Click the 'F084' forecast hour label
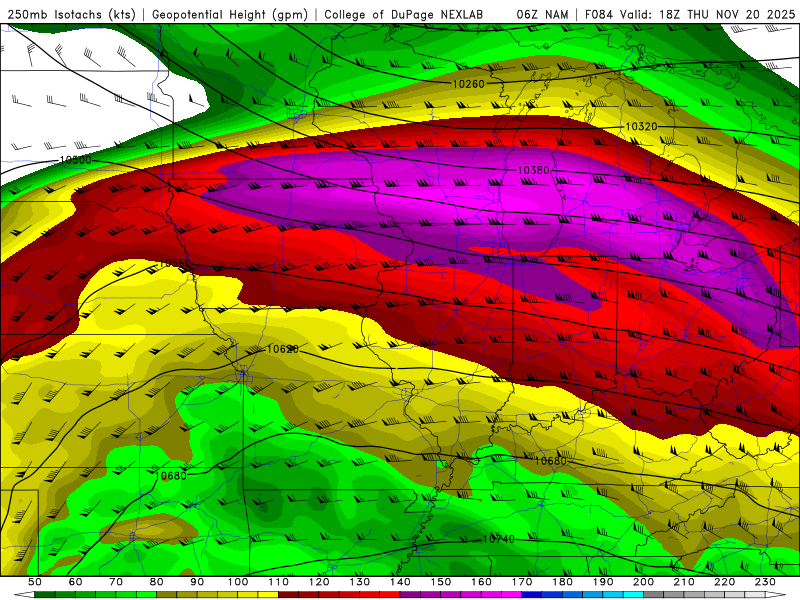This screenshot has width=800, height=600. (599, 15)
